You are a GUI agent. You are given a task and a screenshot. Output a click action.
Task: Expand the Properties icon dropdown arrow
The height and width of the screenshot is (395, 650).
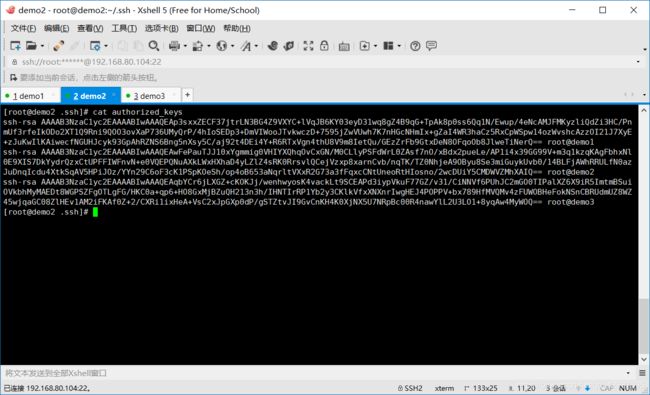106,46
